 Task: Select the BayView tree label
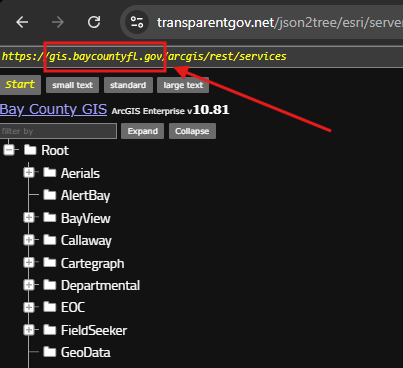[86, 219]
